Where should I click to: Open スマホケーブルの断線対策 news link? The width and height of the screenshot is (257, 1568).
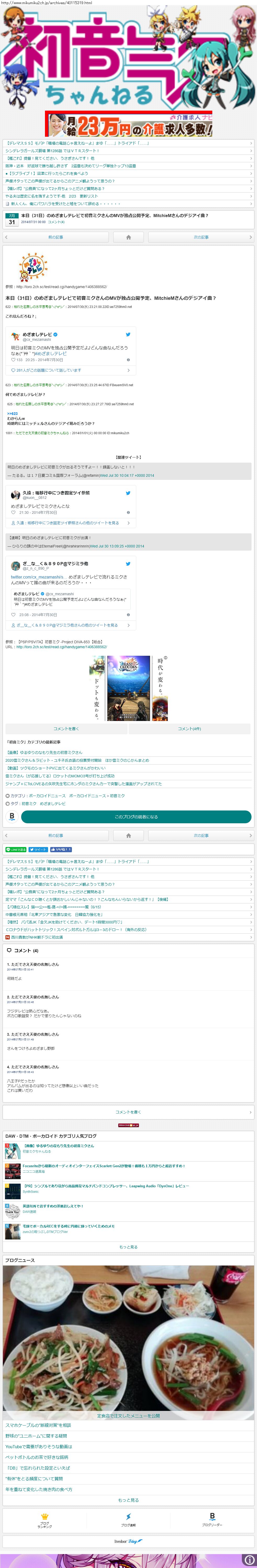coord(38,1425)
